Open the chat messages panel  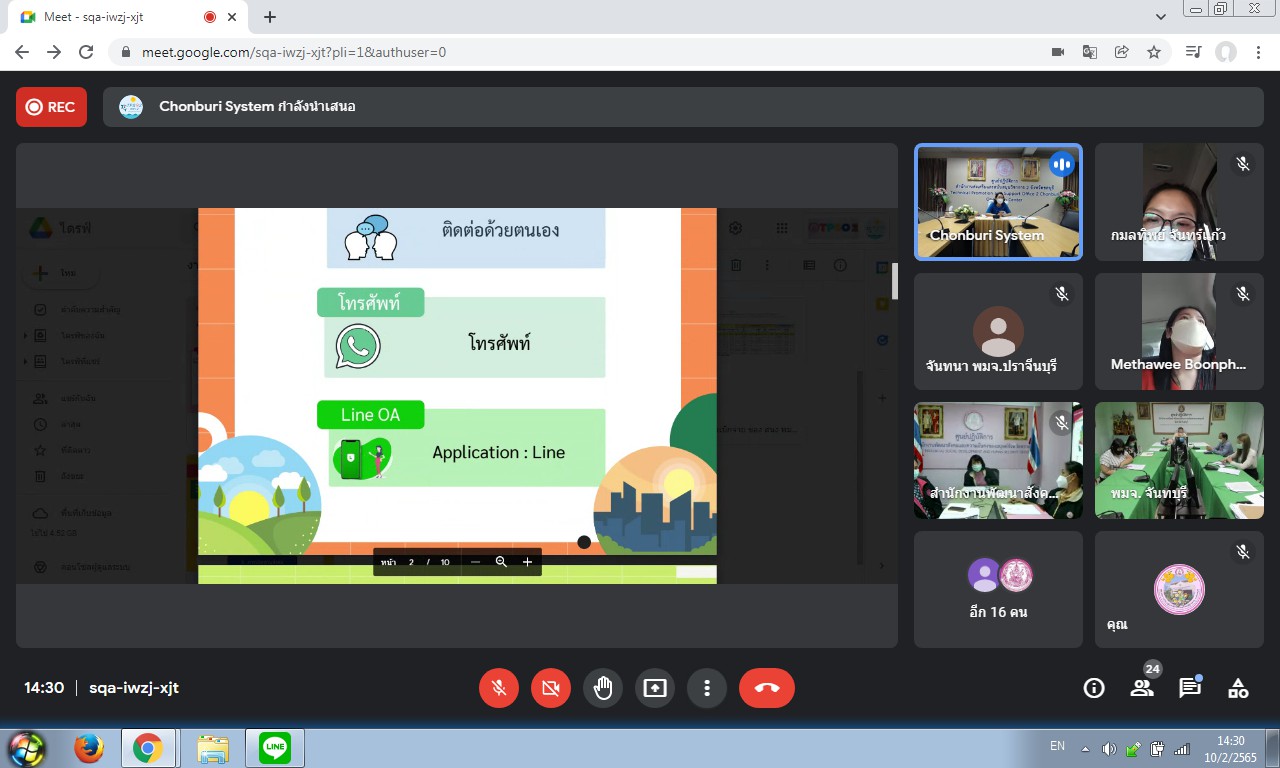click(x=1189, y=688)
